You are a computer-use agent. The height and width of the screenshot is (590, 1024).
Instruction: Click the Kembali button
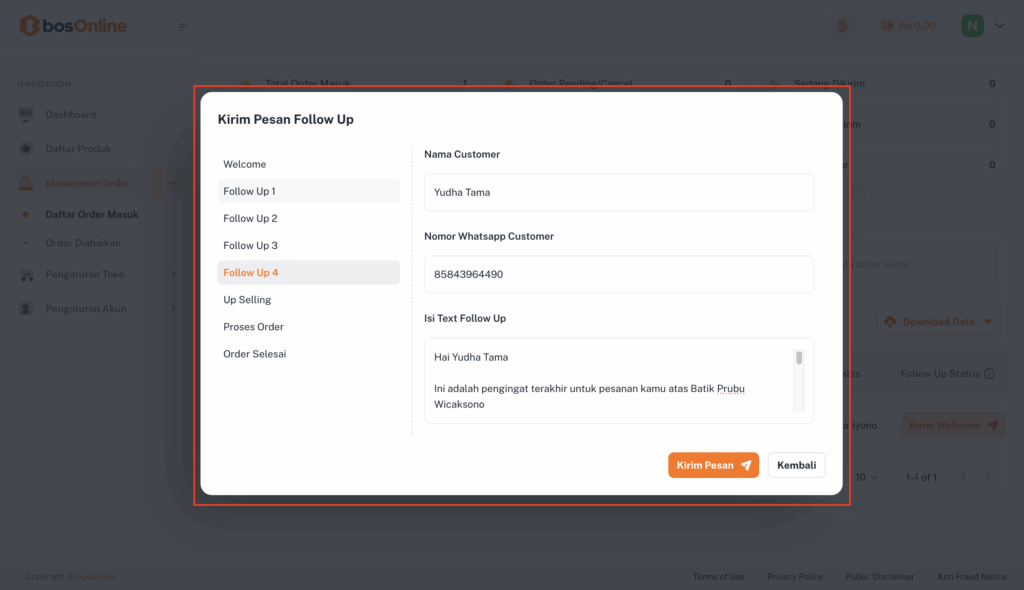[x=796, y=465]
